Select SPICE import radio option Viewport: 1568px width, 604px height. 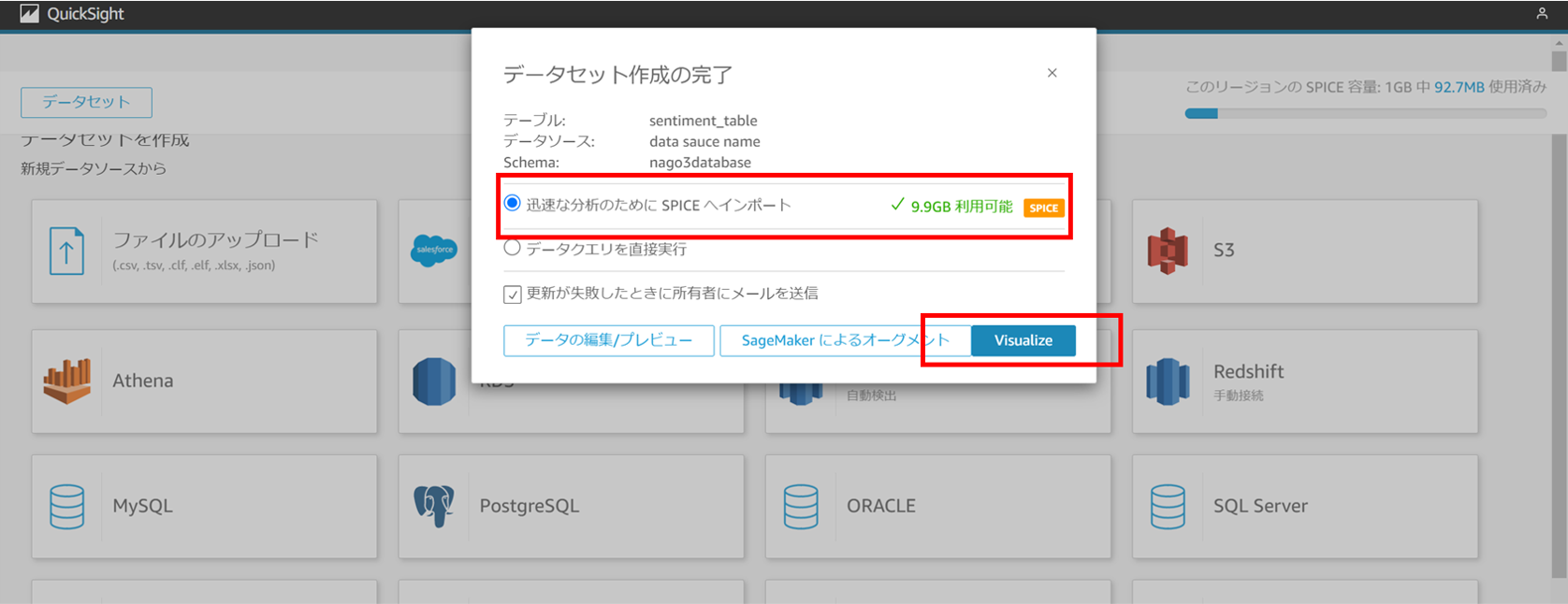pyautogui.click(x=513, y=204)
